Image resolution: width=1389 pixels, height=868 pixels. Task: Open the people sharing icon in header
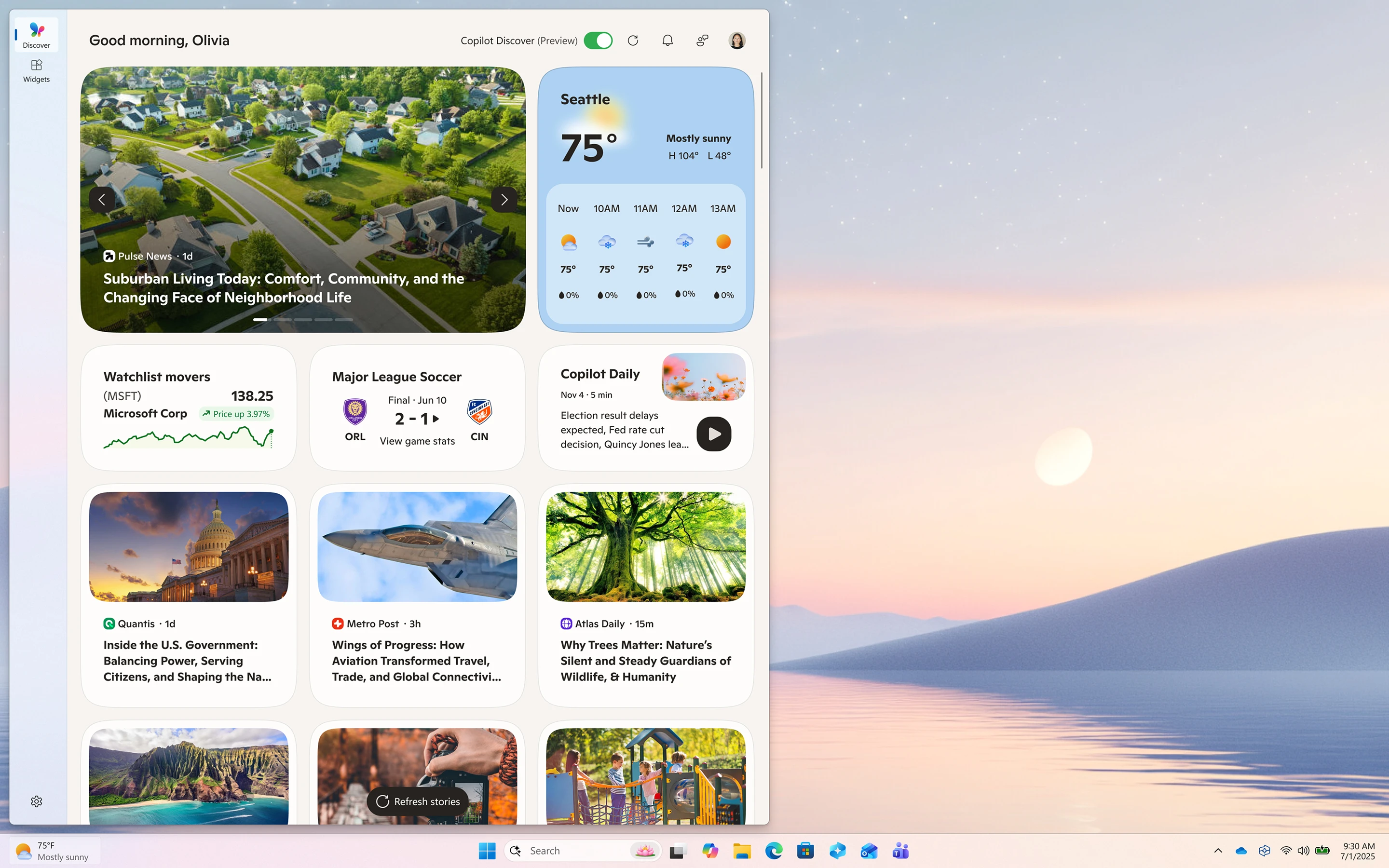(x=702, y=40)
